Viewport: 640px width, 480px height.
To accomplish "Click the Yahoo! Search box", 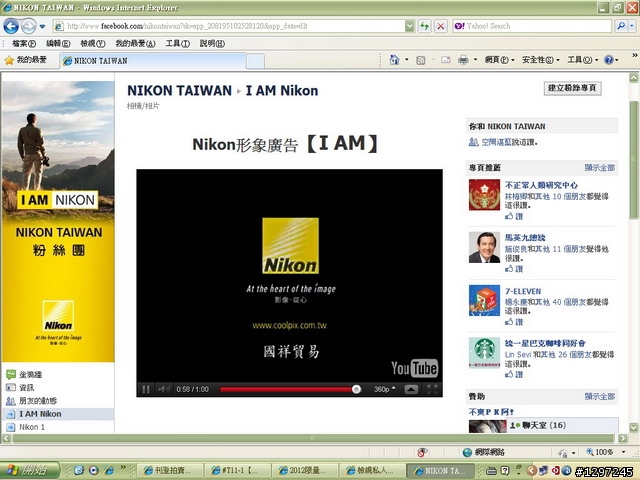I will coord(532,26).
